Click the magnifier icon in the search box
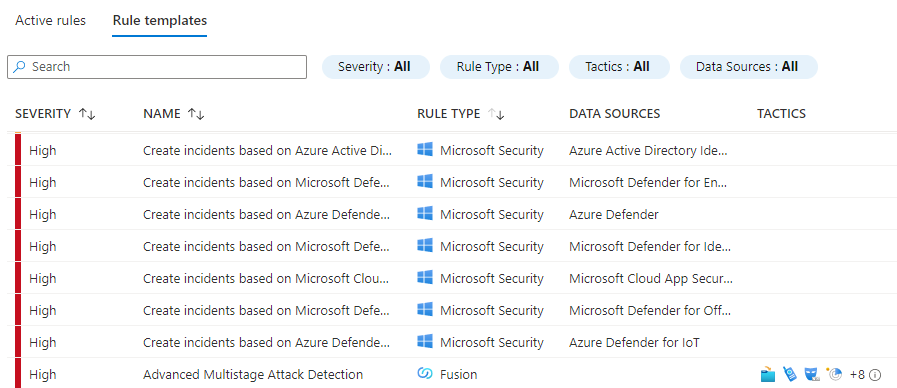 pyautogui.click(x=19, y=66)
